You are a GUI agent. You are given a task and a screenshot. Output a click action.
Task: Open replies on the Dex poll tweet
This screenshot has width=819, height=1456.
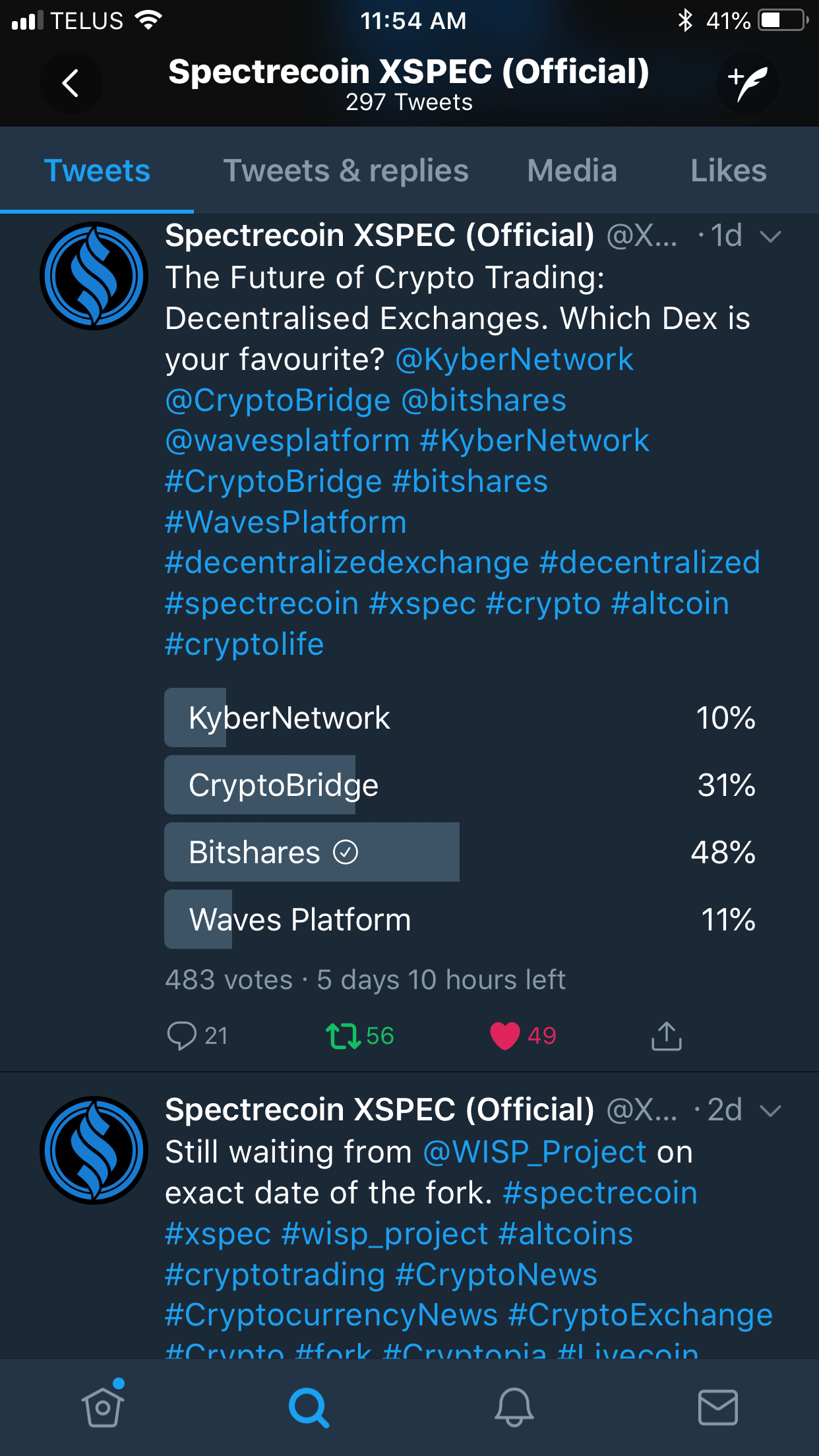pyautogui.click(x=197, y=1036)
